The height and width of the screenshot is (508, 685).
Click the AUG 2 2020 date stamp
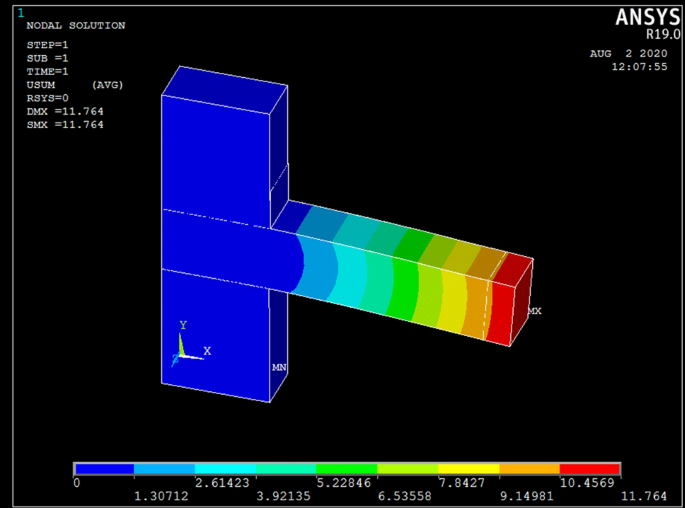click(x=628, y=53)
